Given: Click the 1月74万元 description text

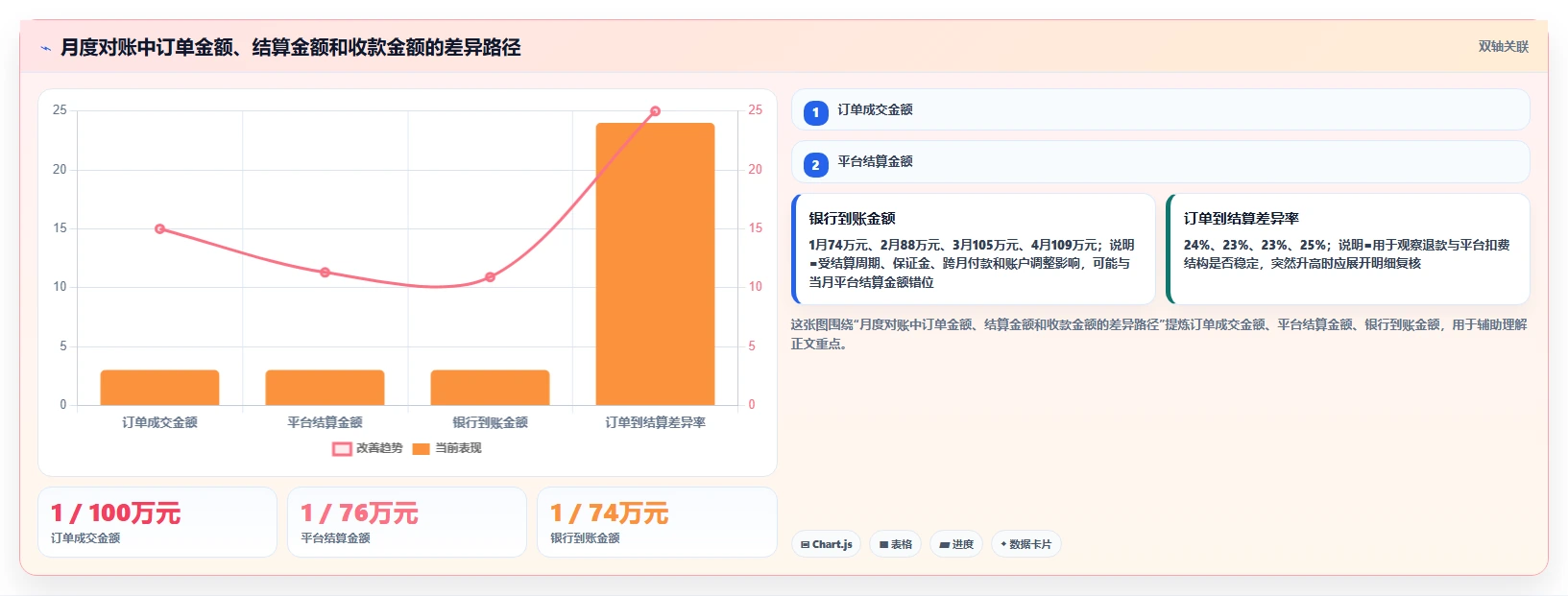Looking at the screenshot, I should point(972,264).
